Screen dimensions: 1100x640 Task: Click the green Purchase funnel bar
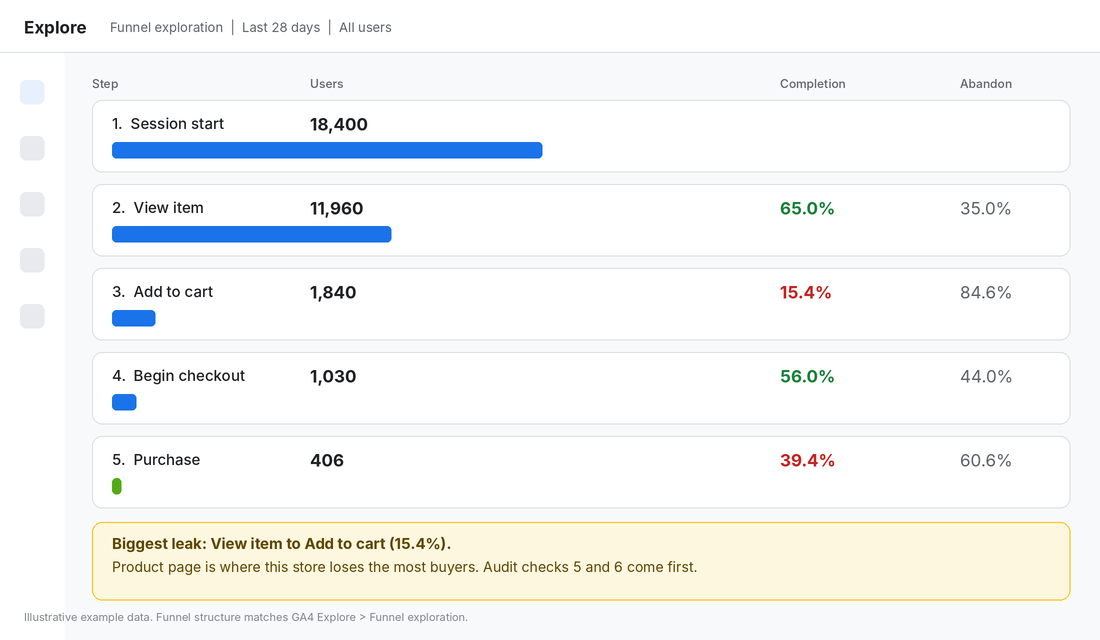point(117,486)
